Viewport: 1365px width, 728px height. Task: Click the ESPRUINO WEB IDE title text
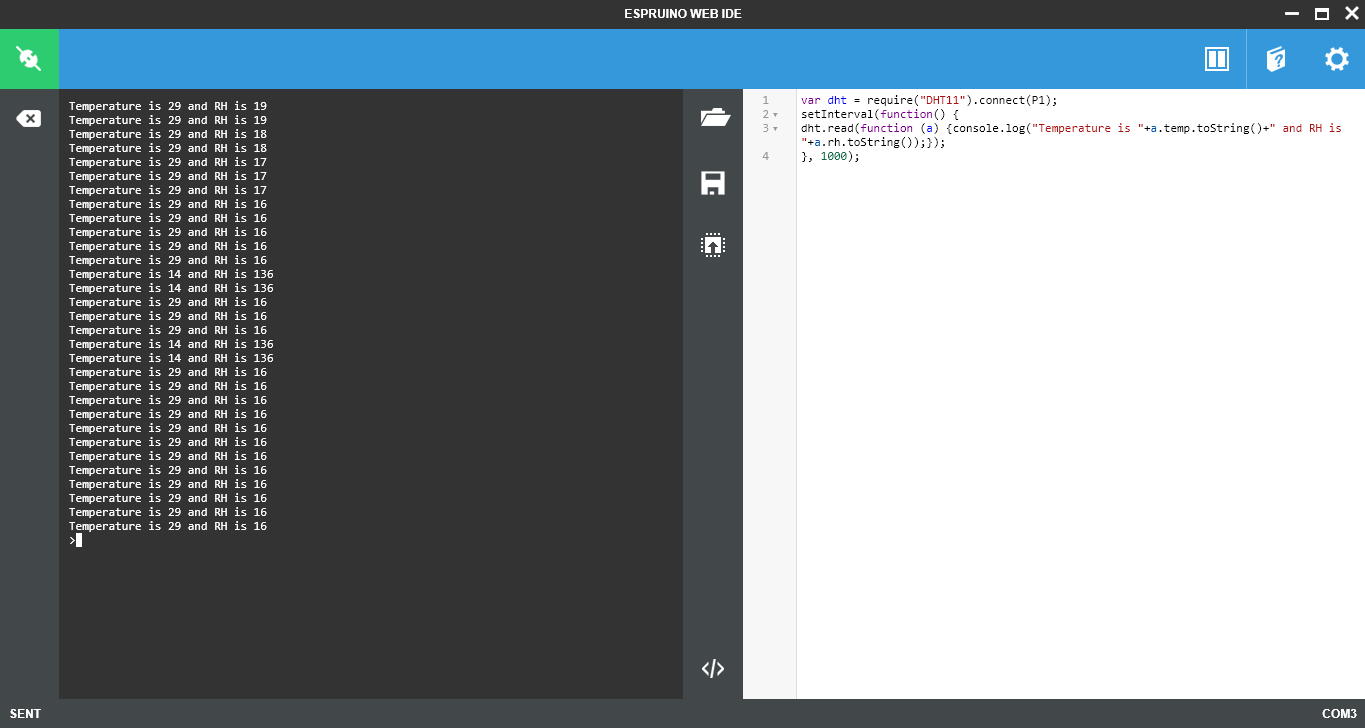[x=683, y=14]
